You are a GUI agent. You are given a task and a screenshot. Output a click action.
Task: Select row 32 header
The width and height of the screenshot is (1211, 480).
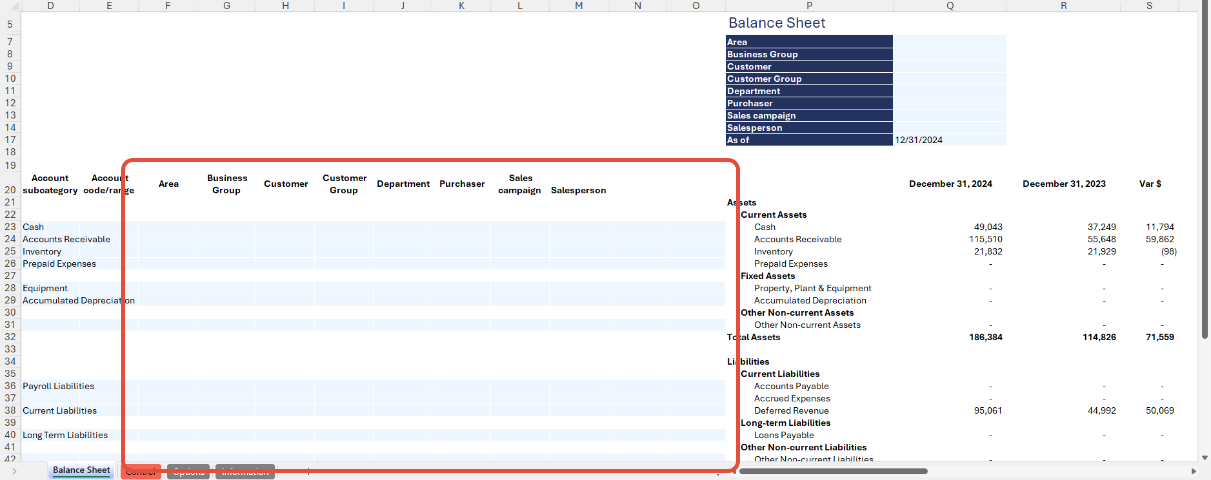click(x=10, y=337)
